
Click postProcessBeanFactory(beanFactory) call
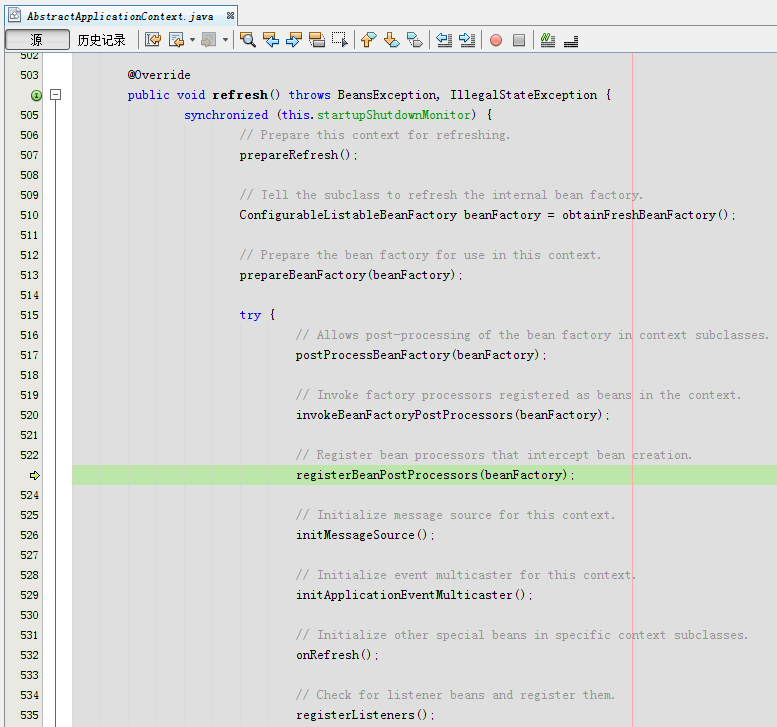point(421,355)
